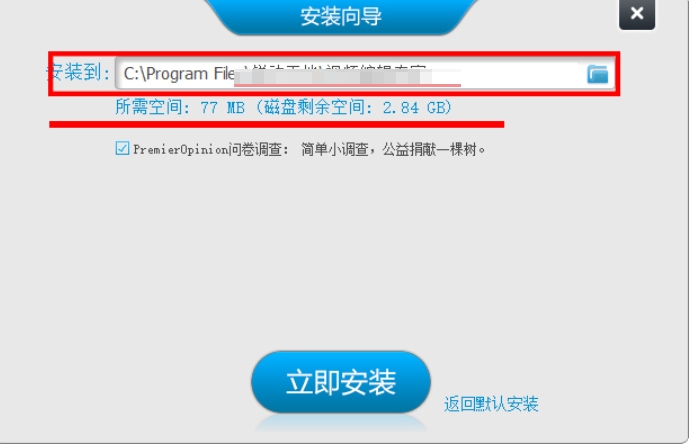Select the C:\Program File text in path box
This screenshot has width=694, height=447.
(179, 73)
